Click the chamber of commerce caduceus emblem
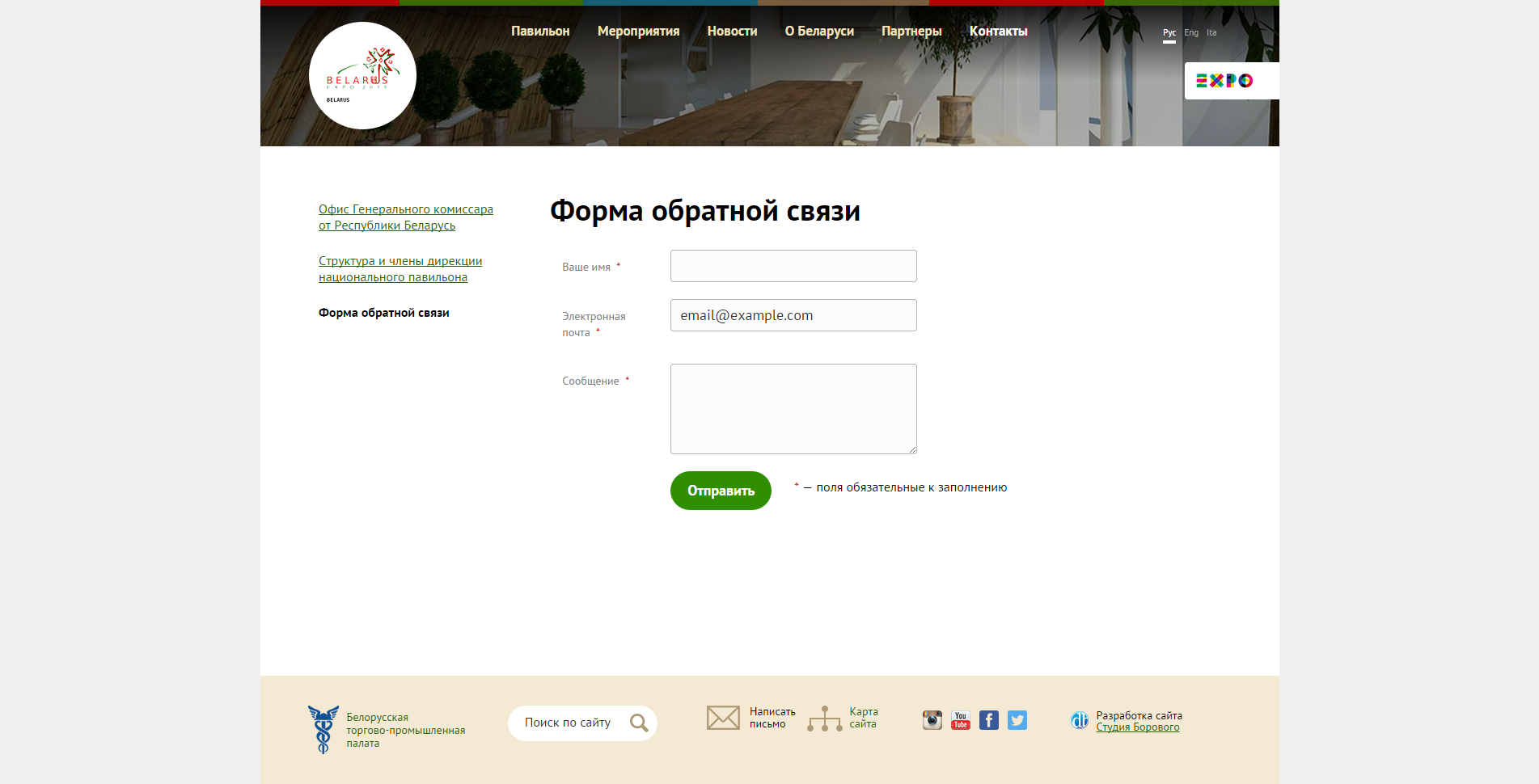This screenshot has height=784, width=1539. [x=323, y=729]
